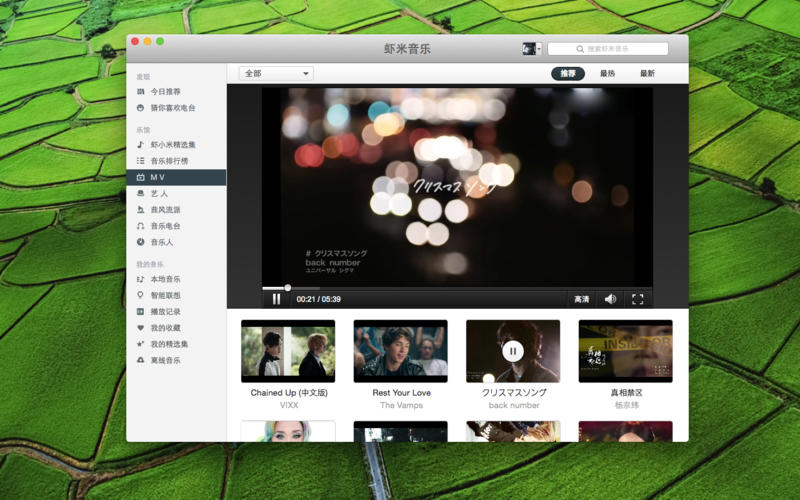Switch to the 推荐 tab
Viewport: 800px width, 500px height.
568,73
